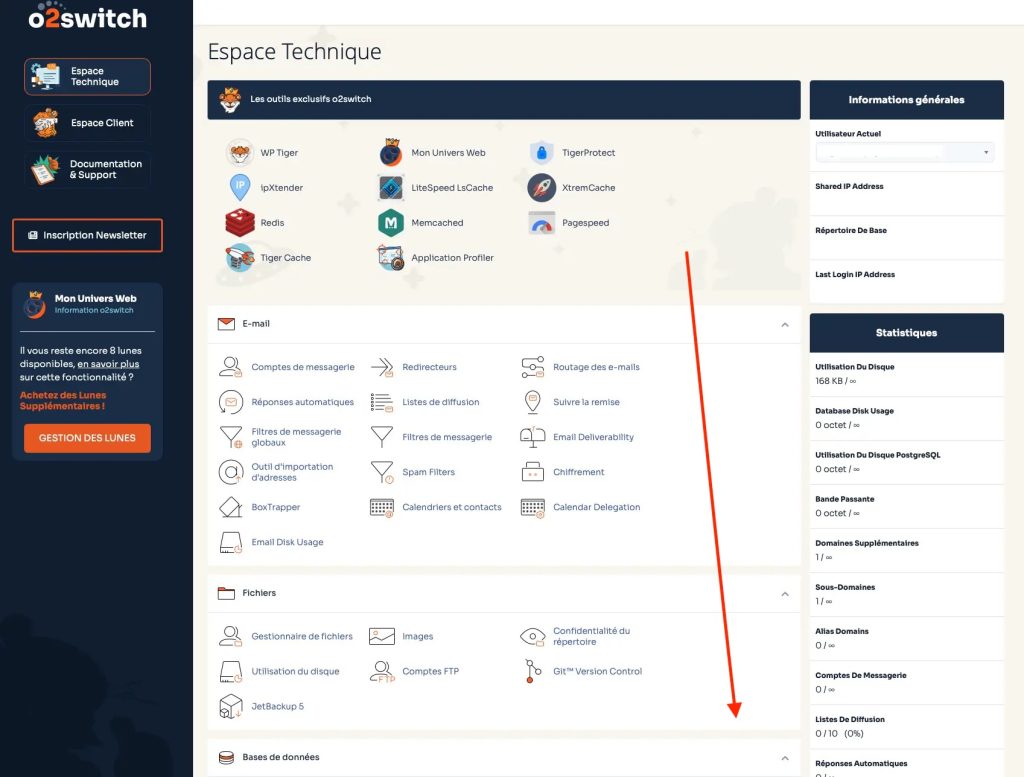Viewport: 1024px width, 777px height.
Task: Click the Inscription Newsletter button
Action: click(88, 235)
